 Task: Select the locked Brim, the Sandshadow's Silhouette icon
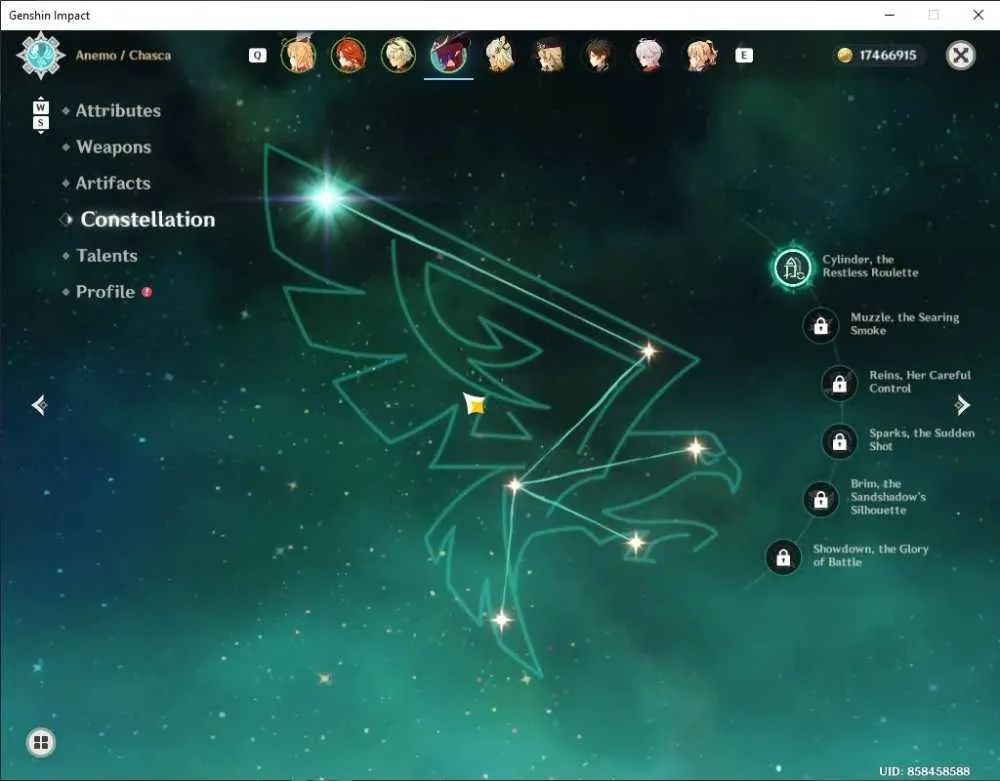(x=821, y=499)
